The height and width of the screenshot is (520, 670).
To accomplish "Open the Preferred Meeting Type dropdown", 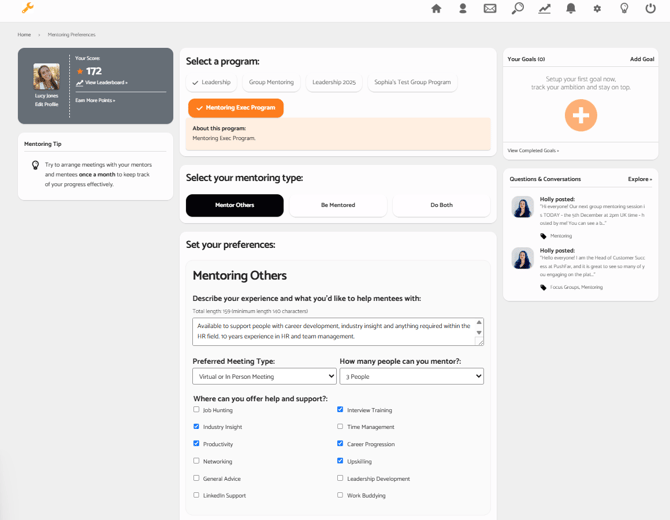I will click(264, 376).
